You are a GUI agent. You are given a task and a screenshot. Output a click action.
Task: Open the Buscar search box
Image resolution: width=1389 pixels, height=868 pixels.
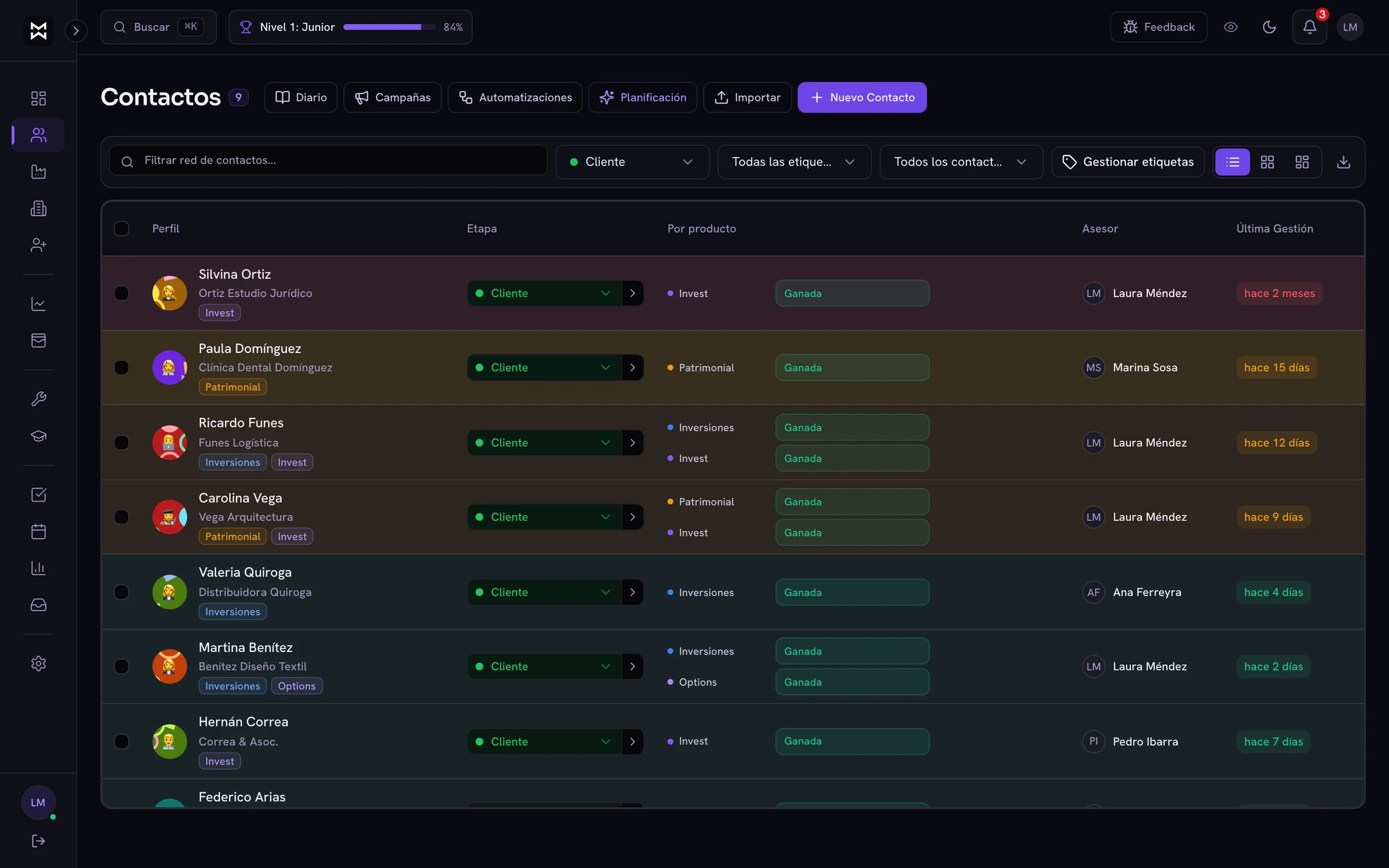[158, 27]
